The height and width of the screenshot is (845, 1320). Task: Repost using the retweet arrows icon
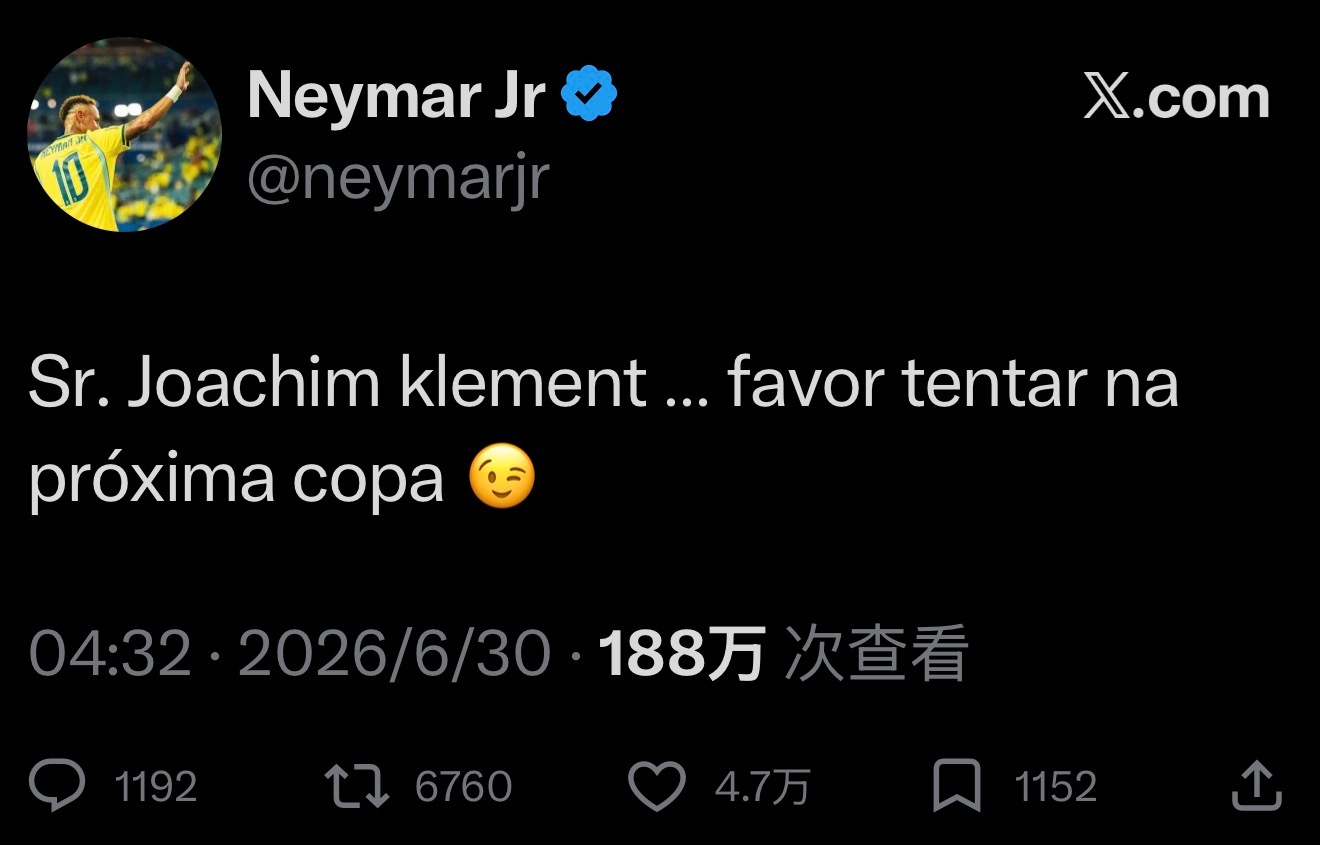click(357, 787)
